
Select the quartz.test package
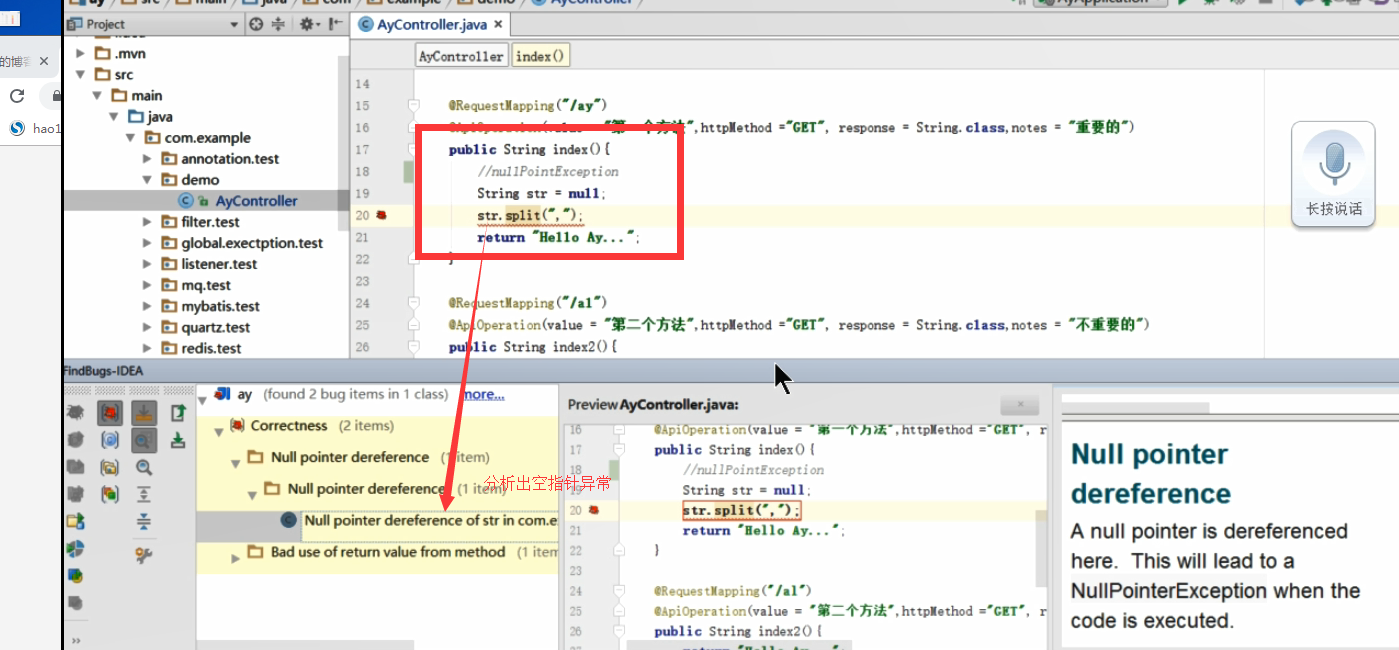[x=215, y=327]
